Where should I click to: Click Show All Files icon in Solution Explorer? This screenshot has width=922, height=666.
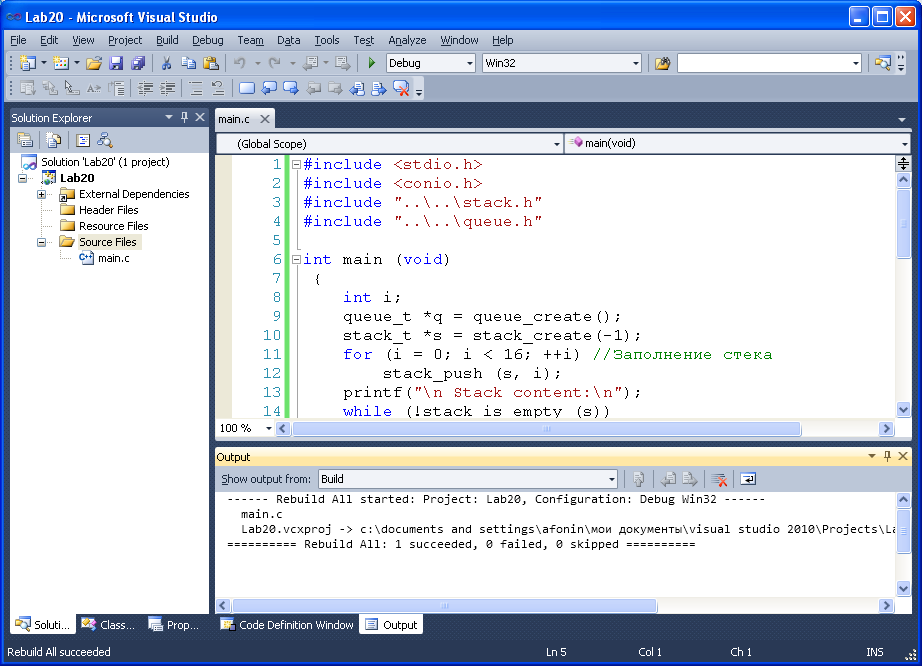click(54, 140)
